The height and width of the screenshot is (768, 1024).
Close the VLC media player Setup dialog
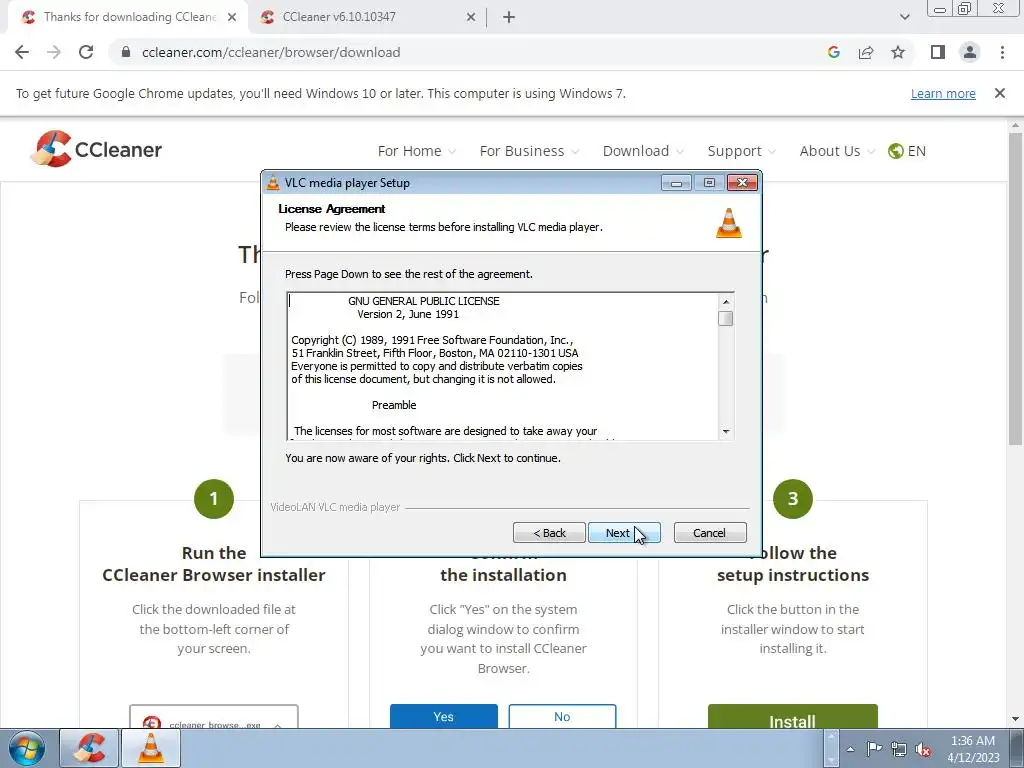point(742,183)
